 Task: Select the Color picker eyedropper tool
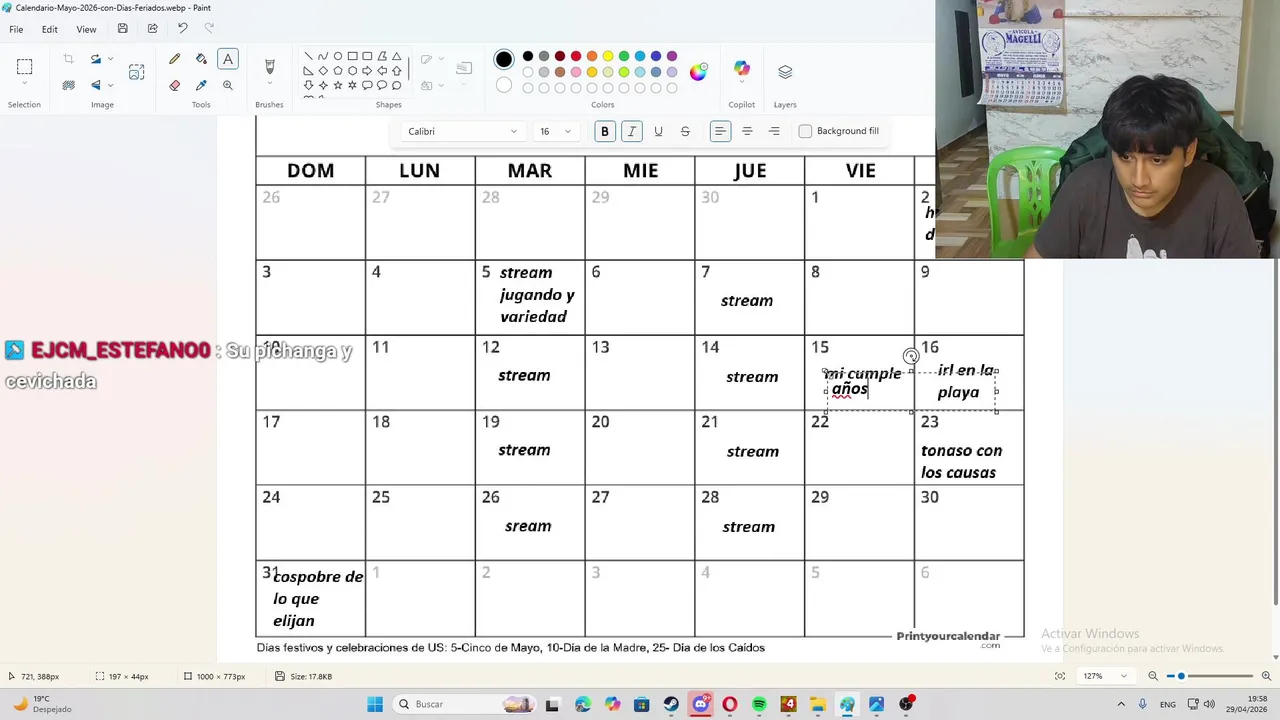201,86
